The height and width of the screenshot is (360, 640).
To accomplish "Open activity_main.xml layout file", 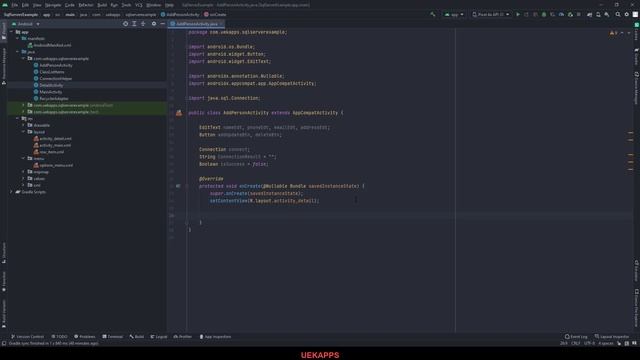I will [x=55, y=145].
